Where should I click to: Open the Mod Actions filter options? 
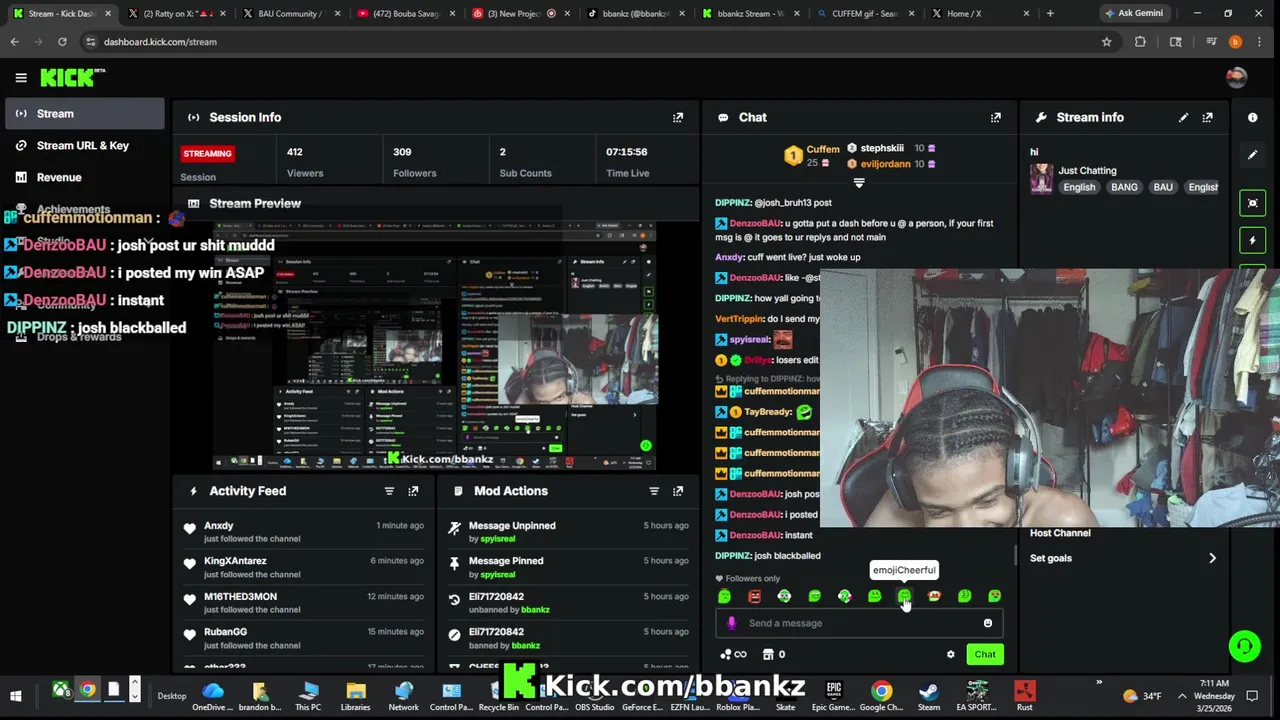[x=654, y=491]
